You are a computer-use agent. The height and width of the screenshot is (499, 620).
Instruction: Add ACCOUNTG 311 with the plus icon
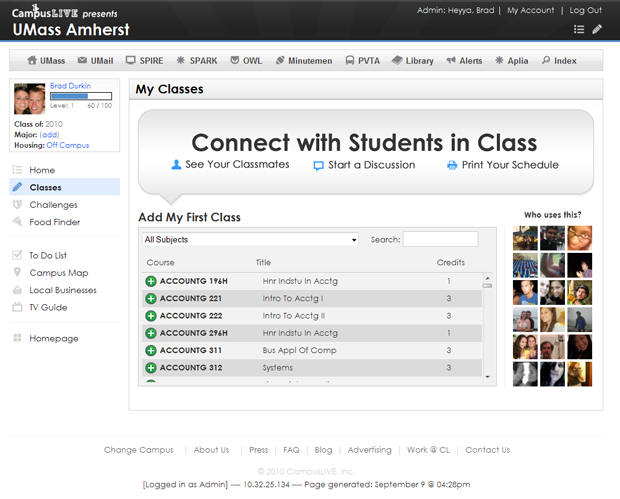[x=151, y=351]
